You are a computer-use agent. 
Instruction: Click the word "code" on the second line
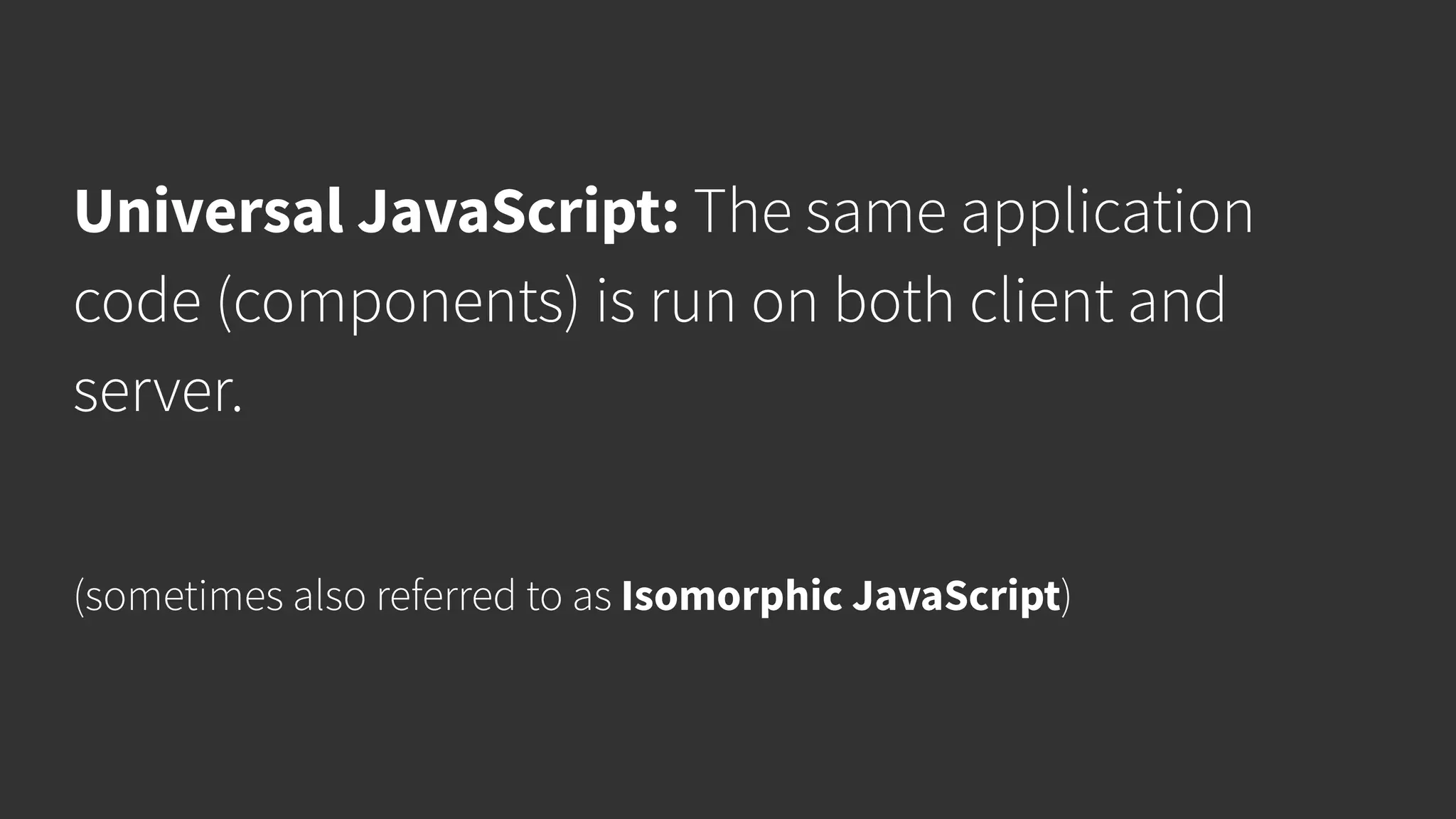coord(137,301)
